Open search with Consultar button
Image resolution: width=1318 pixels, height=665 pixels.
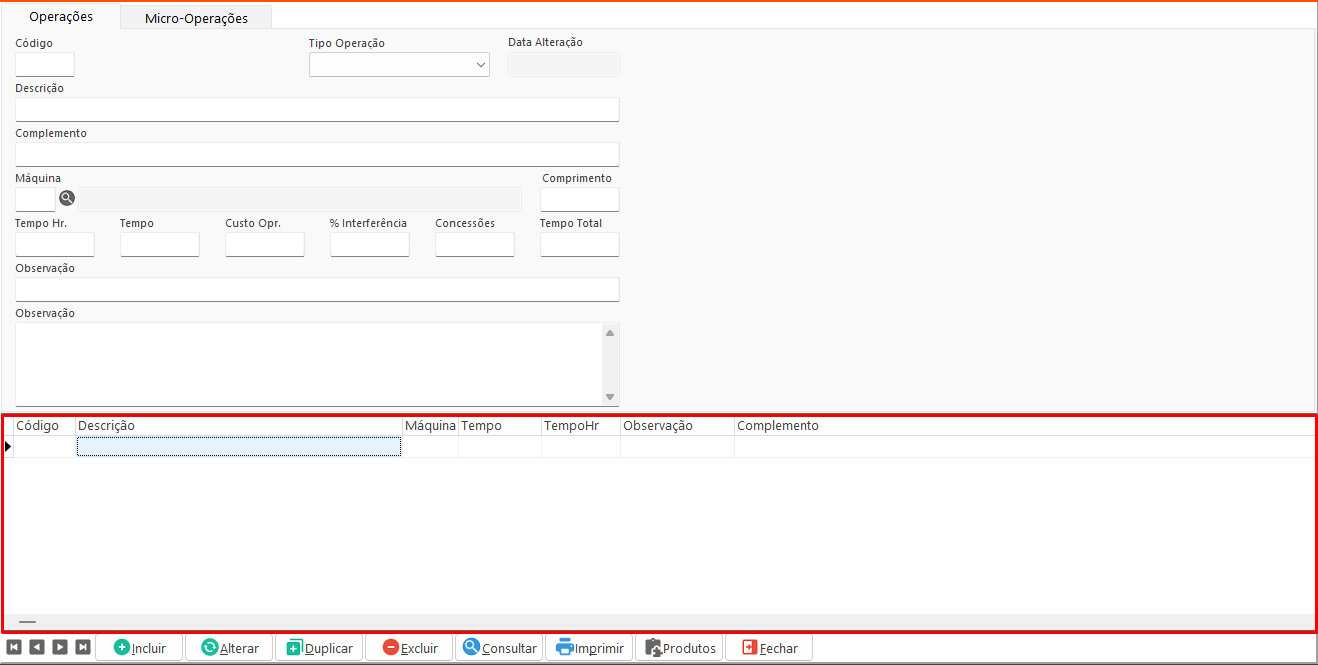click(x=499, y=648)
